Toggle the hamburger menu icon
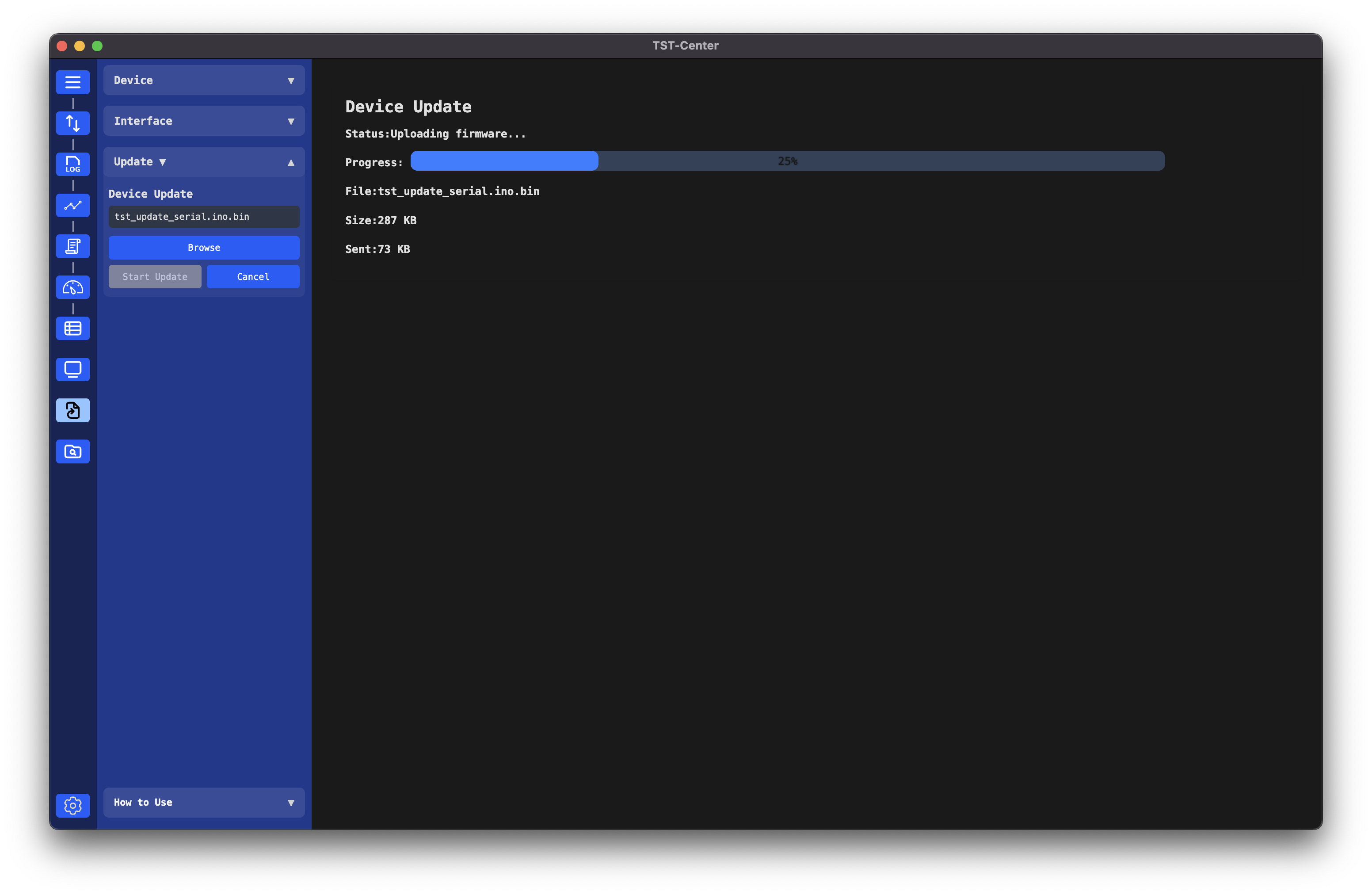 72,82
